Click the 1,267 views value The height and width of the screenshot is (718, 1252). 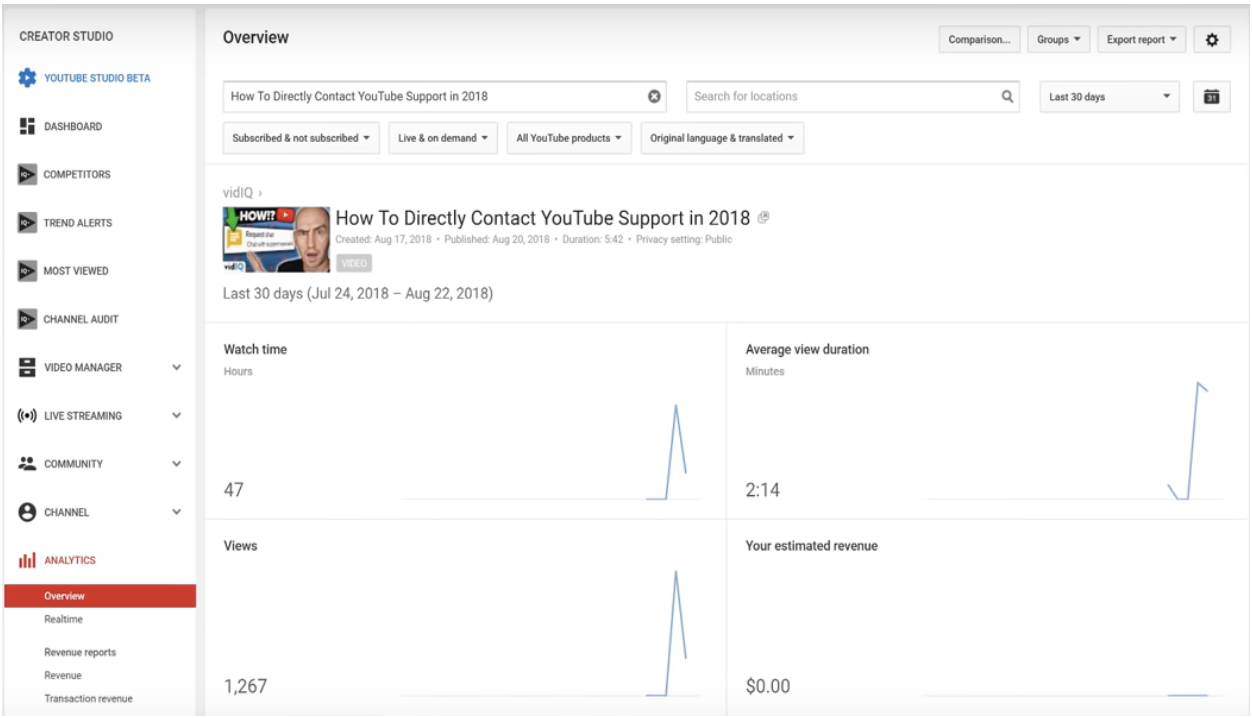[245, 686]
